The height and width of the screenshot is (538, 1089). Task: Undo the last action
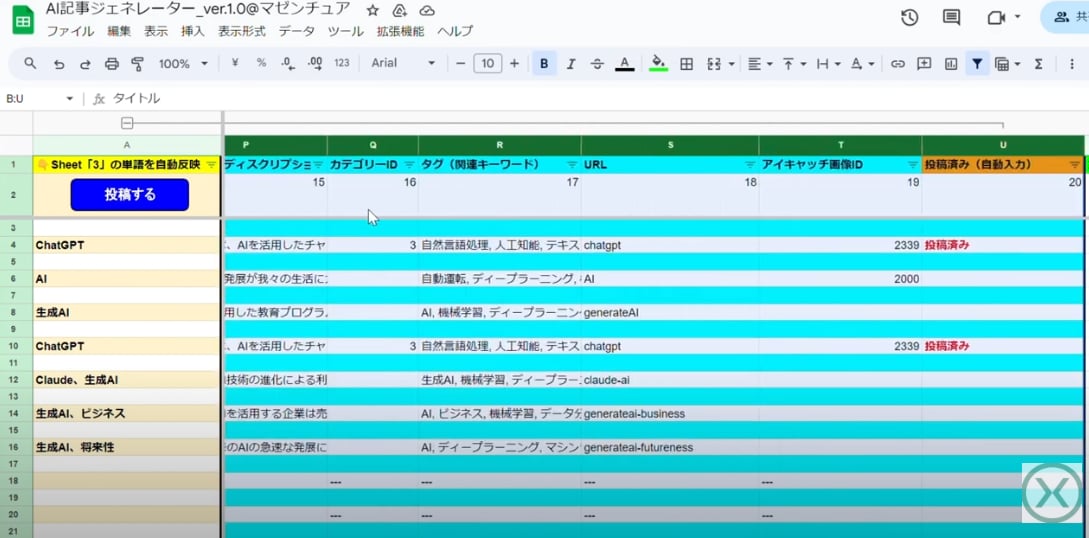point(59,64)
